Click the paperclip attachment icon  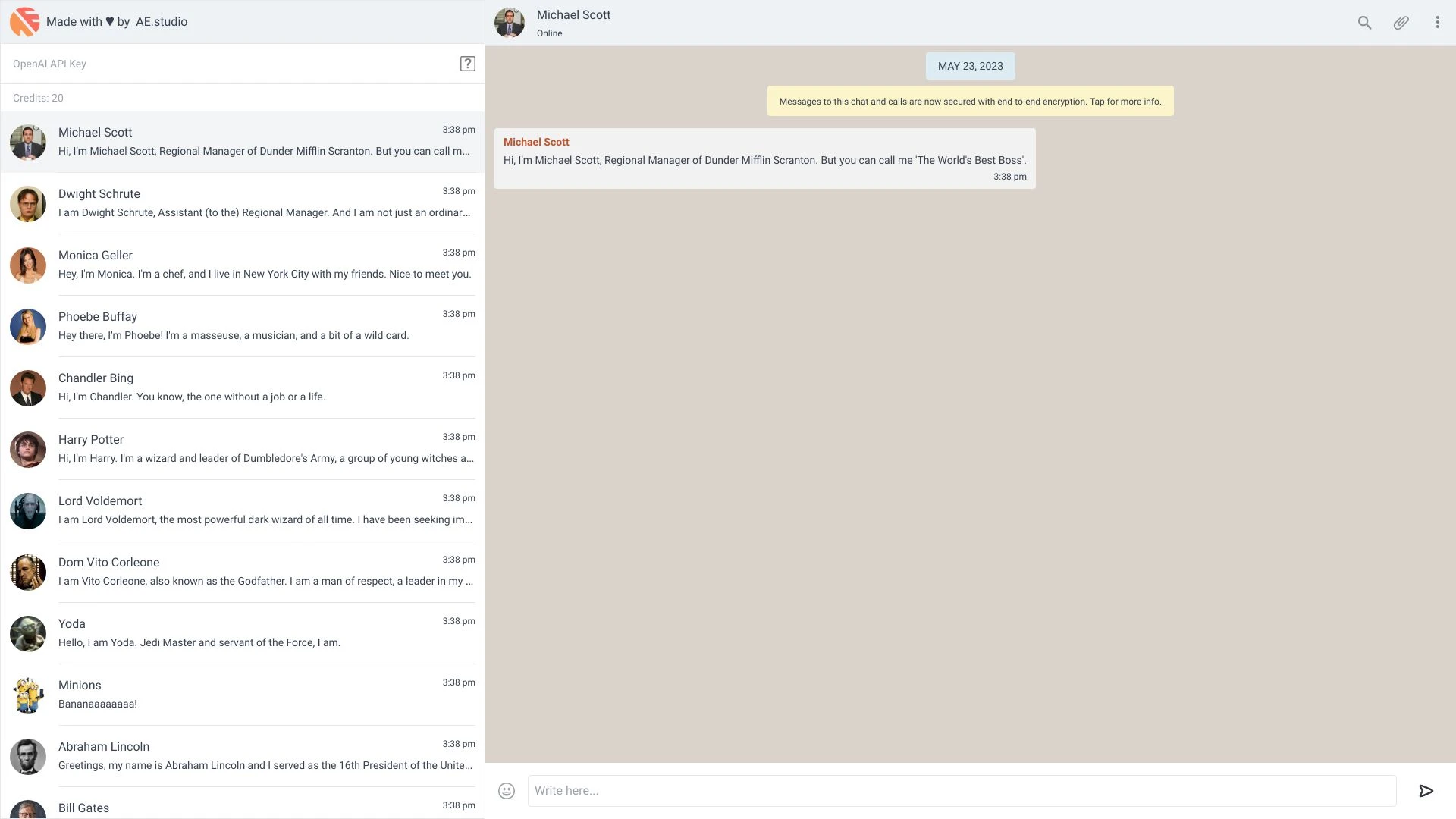(1401, 23)
